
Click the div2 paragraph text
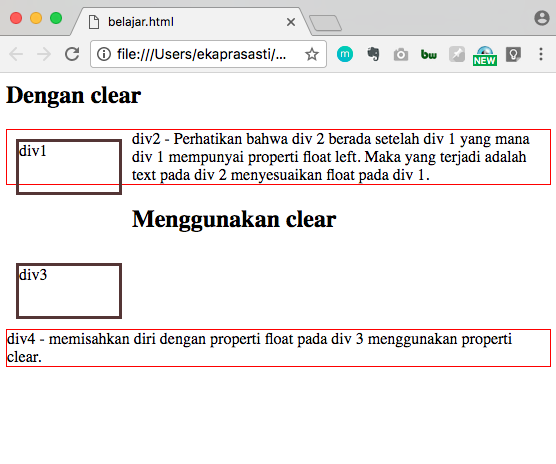330,157
